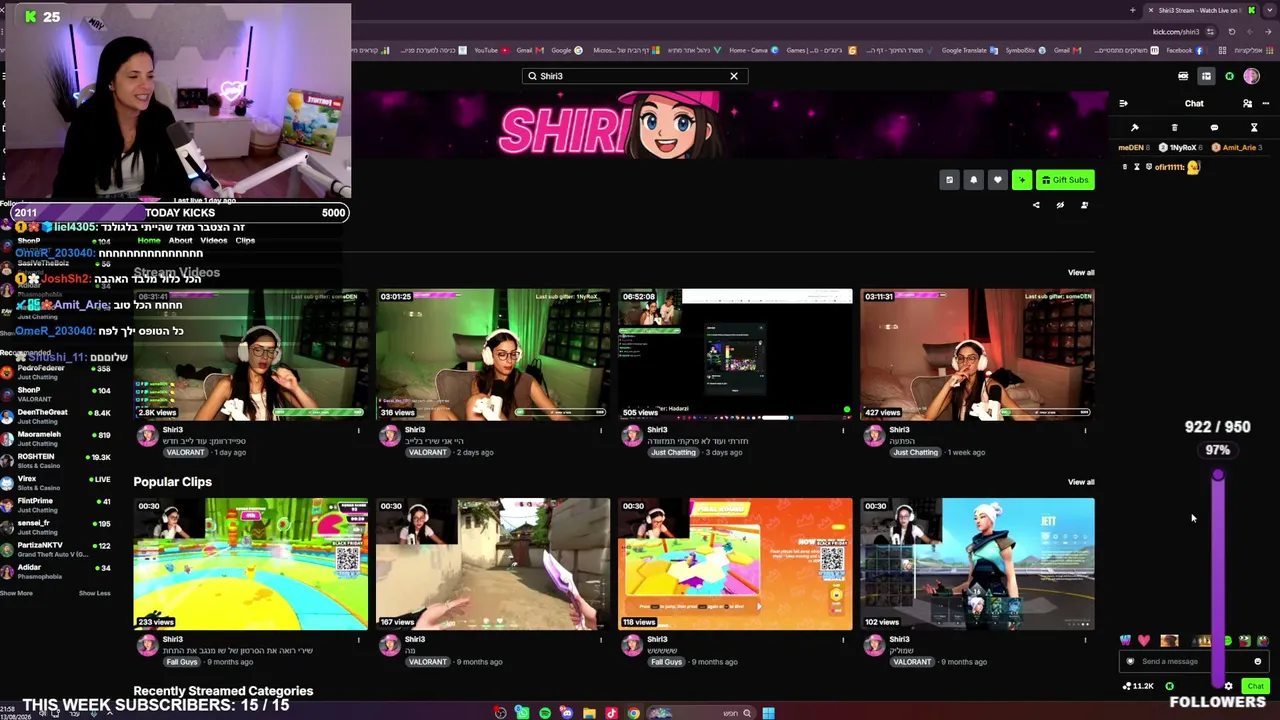Click the speech bubble icon in chat toolbar
Screen dimensions: 1280x720
pos(1214,128)
